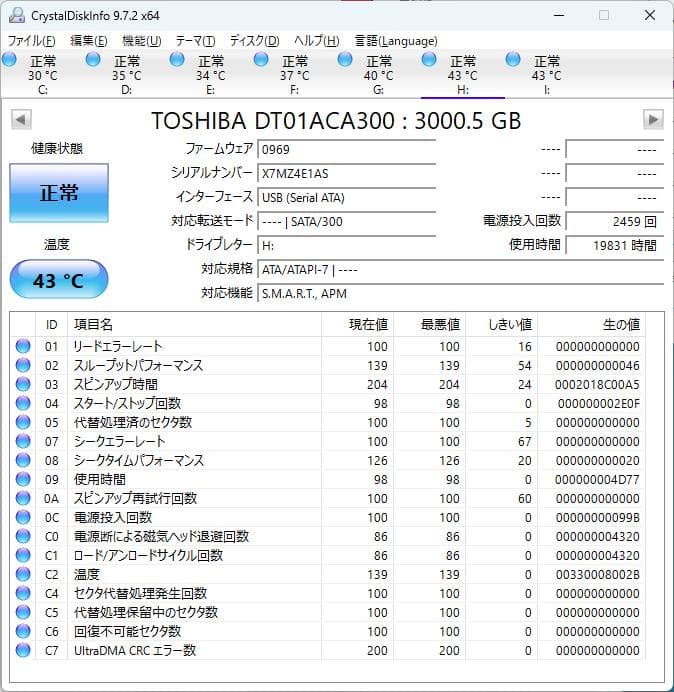674x692 pixels.
Task: Open the ヘルプ(H) menu
Action: tap(316, 41)
